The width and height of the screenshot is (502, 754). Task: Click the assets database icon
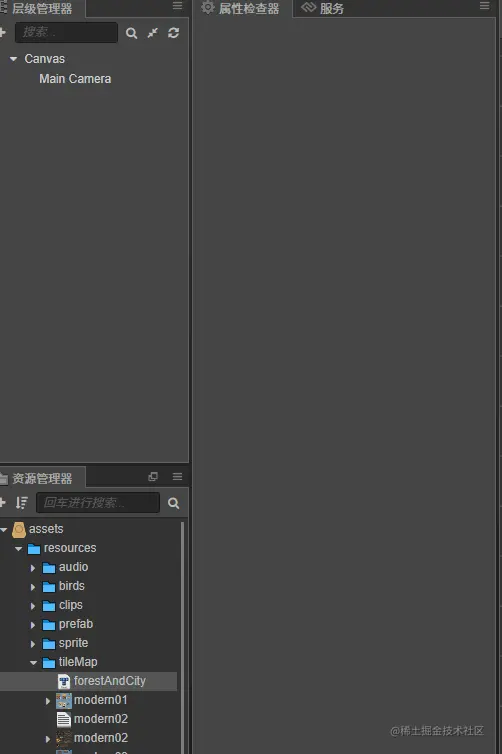19,529
